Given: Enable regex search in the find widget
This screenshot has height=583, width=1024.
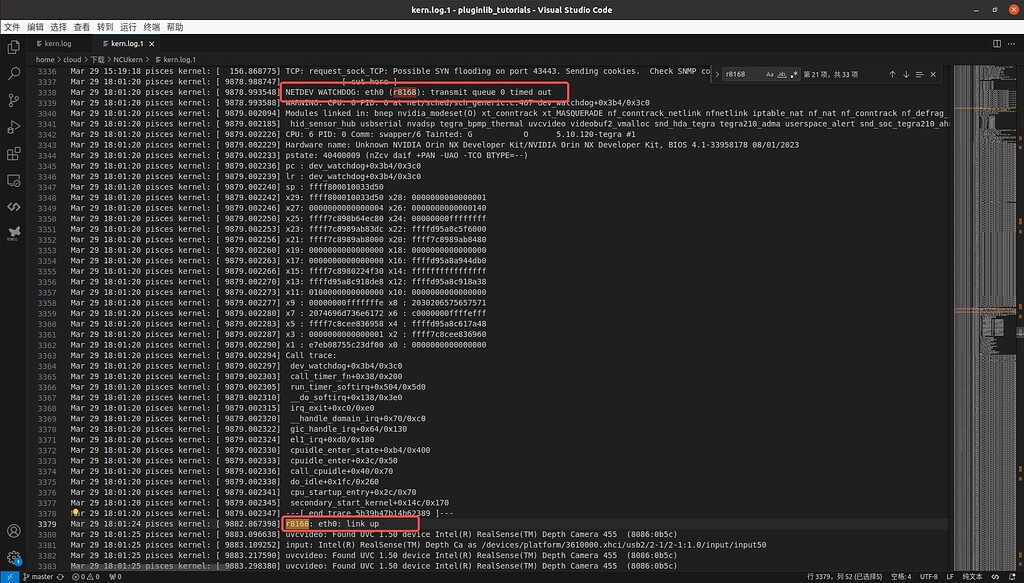Looking at the screenshot, I should click(x=796, y=73).
